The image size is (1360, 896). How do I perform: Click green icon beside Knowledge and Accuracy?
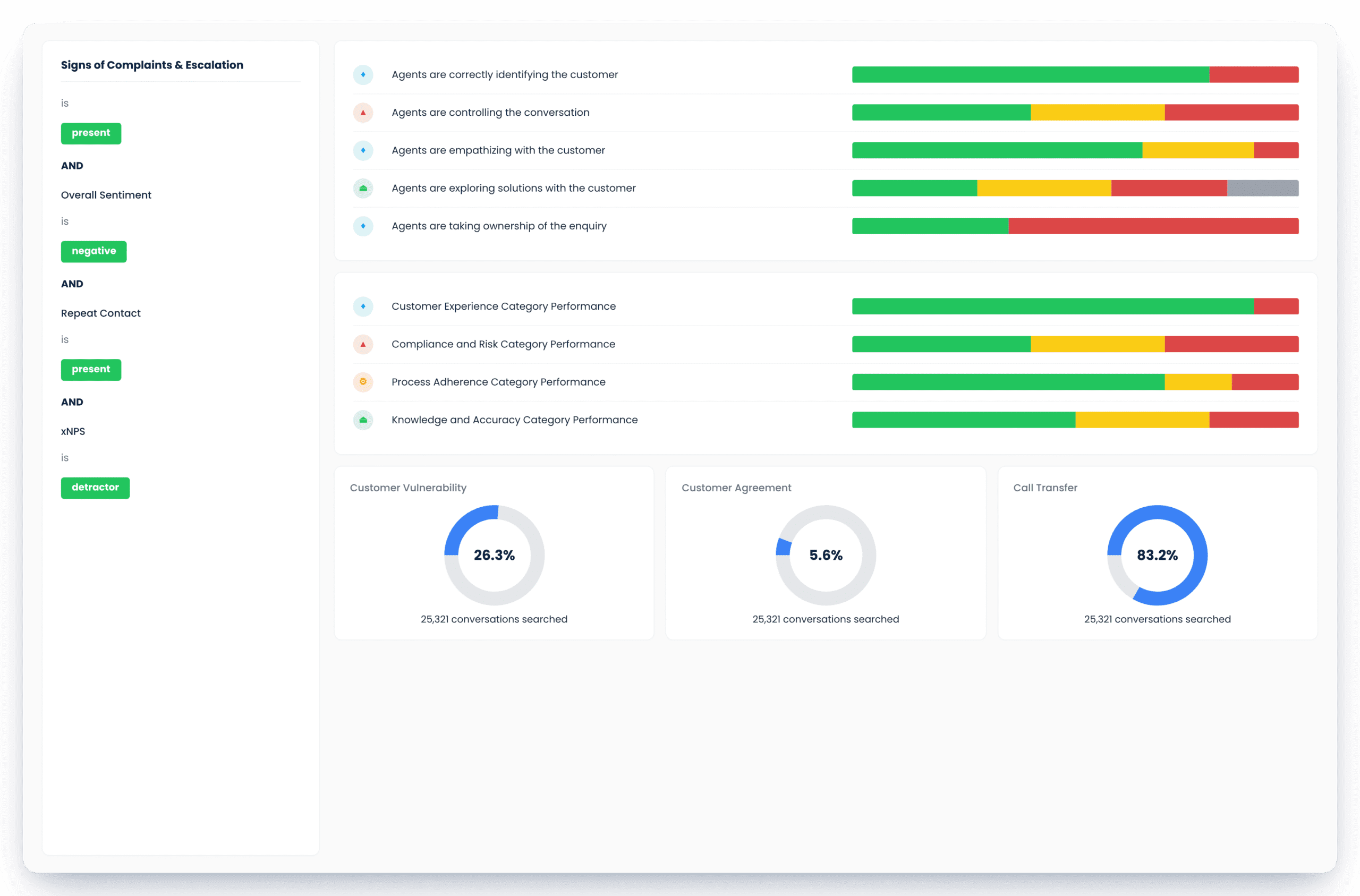pyautogui.click(x=363, y=420)
